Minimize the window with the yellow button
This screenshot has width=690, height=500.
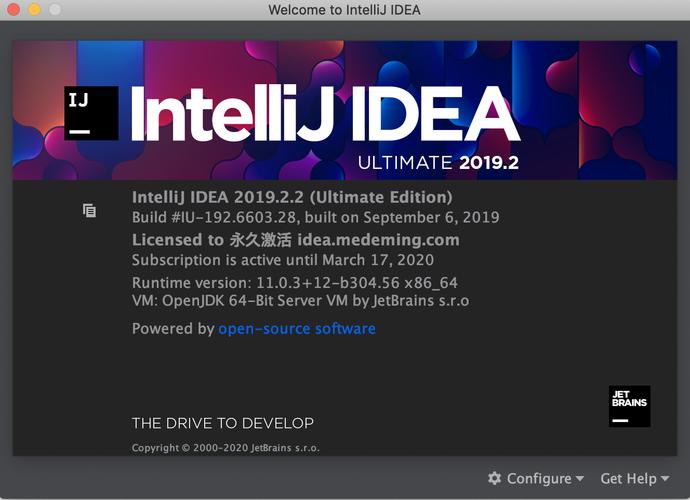point(34,9)
